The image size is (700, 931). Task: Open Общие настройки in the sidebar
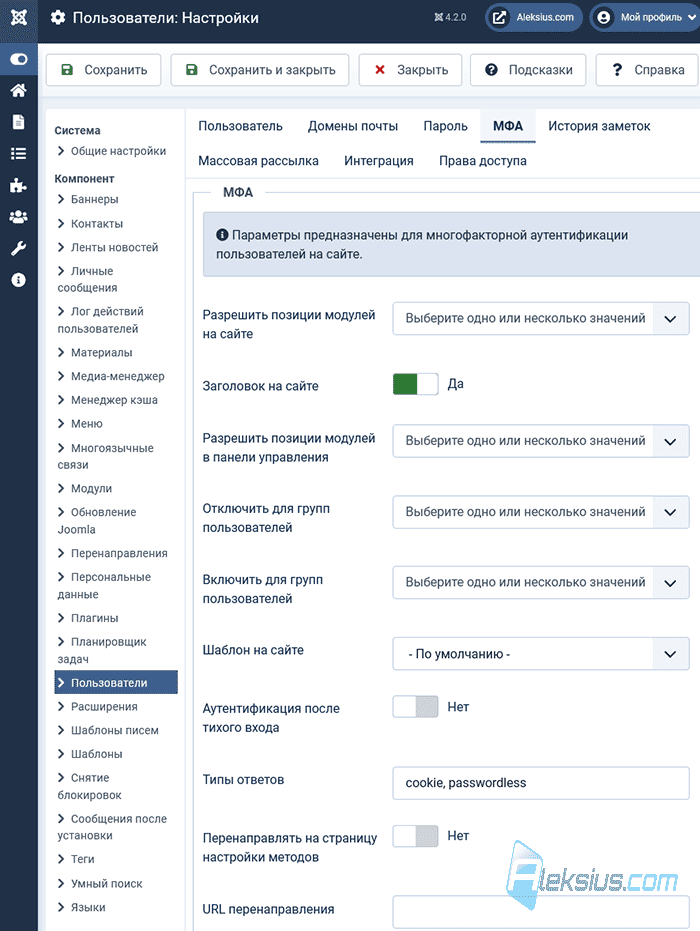click(112, 151)
